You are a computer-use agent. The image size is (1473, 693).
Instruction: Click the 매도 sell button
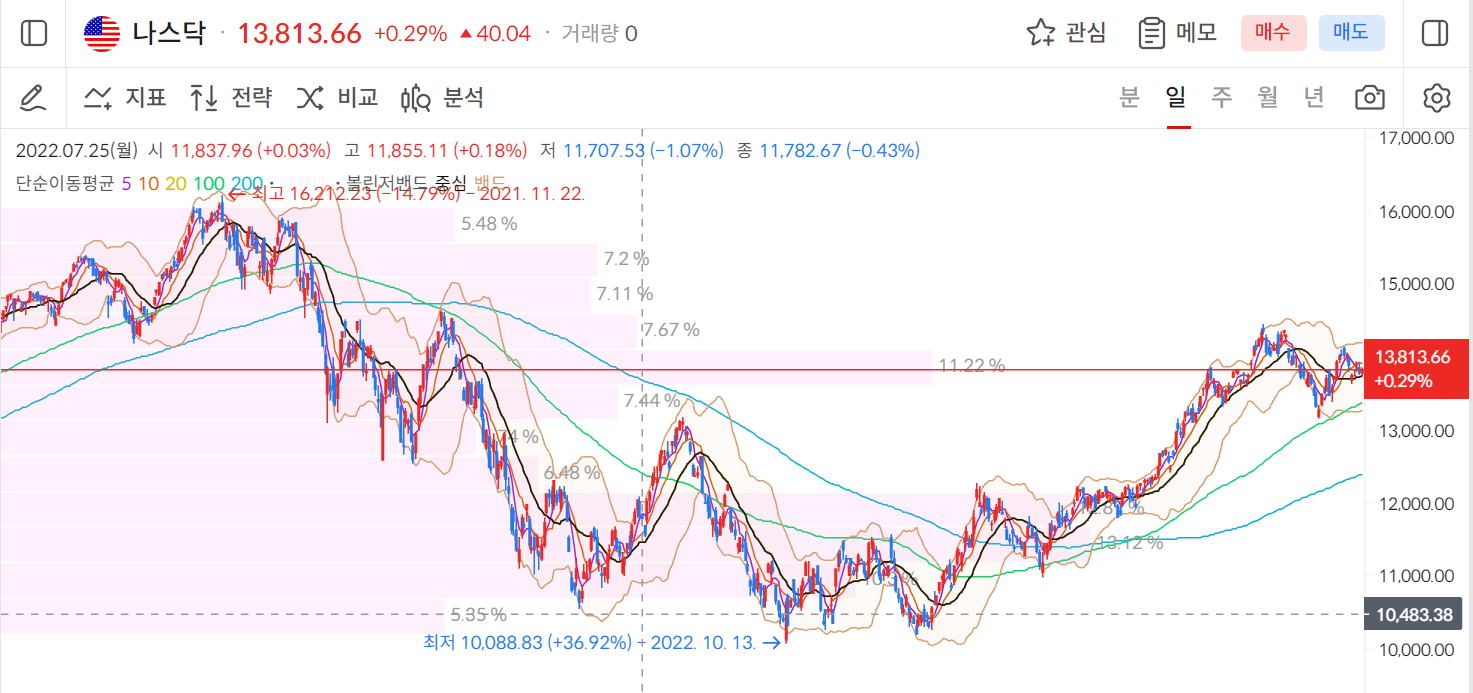tap(1351, 33)
